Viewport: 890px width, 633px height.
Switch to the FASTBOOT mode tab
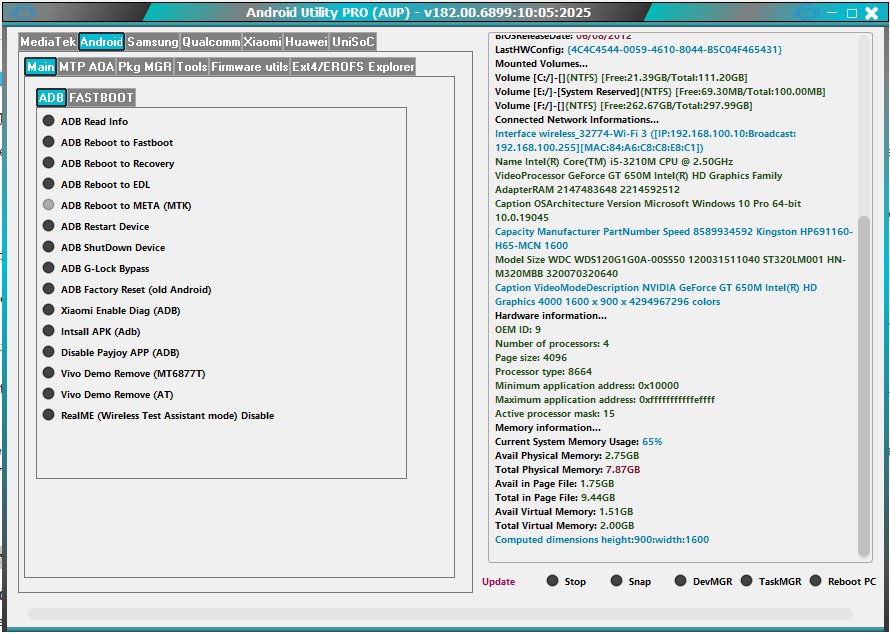click(101, 98)
